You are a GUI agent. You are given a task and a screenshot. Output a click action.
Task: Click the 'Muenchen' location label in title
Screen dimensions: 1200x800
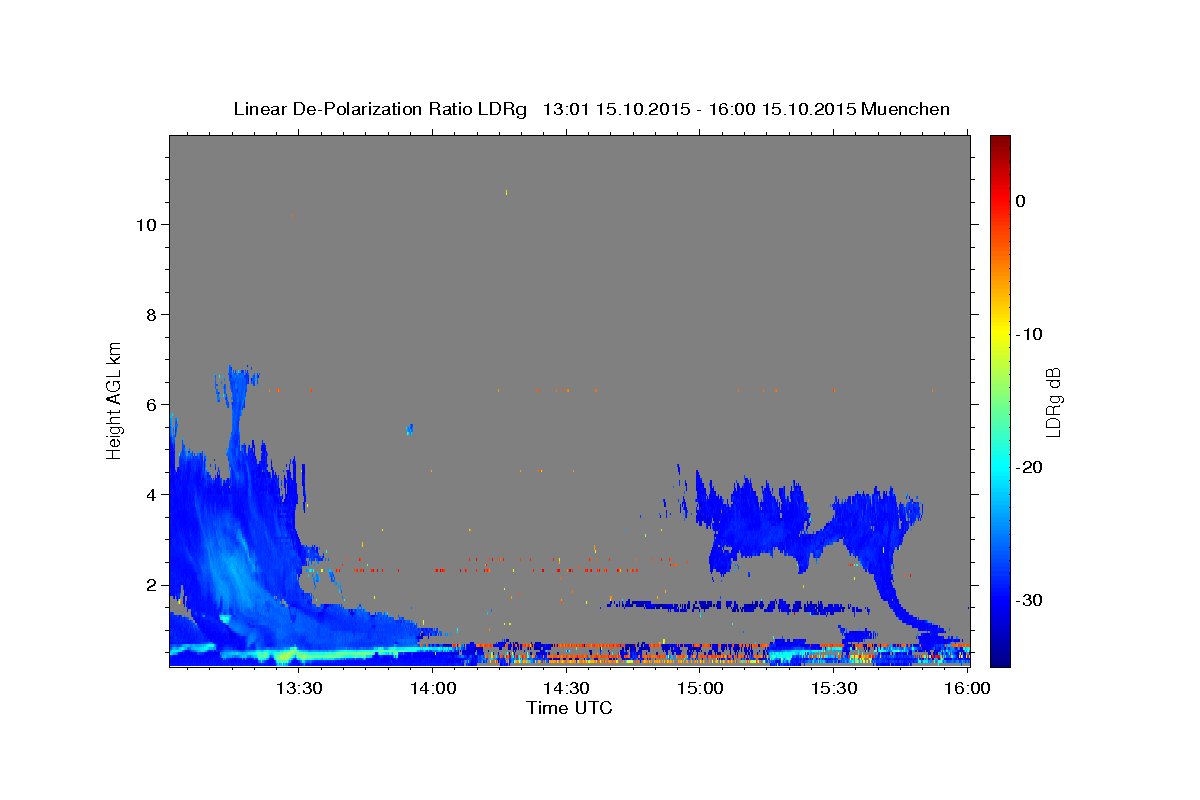[905, 109]
